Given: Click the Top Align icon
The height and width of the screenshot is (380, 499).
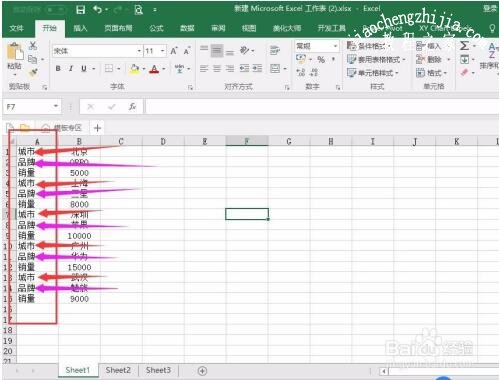Looking at the screenshot, I should (204, 50).
